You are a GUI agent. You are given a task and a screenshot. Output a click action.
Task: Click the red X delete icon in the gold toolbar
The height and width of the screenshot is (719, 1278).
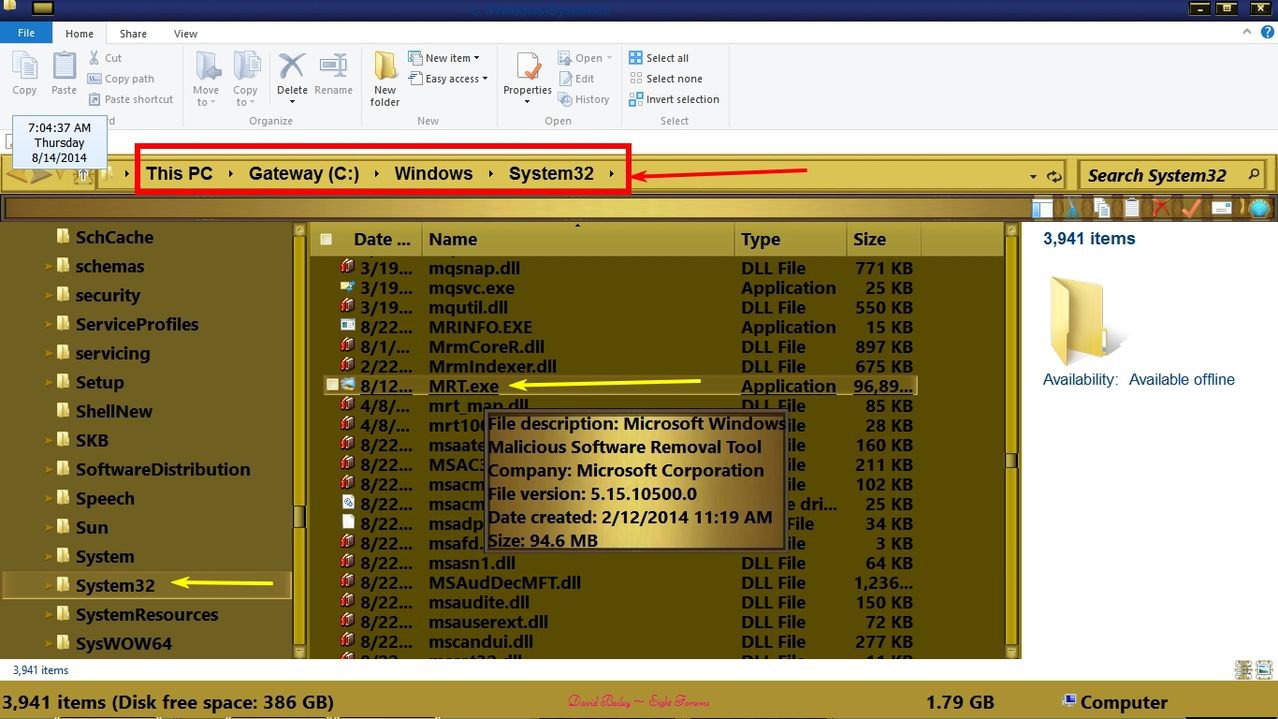pos(1161,208)
